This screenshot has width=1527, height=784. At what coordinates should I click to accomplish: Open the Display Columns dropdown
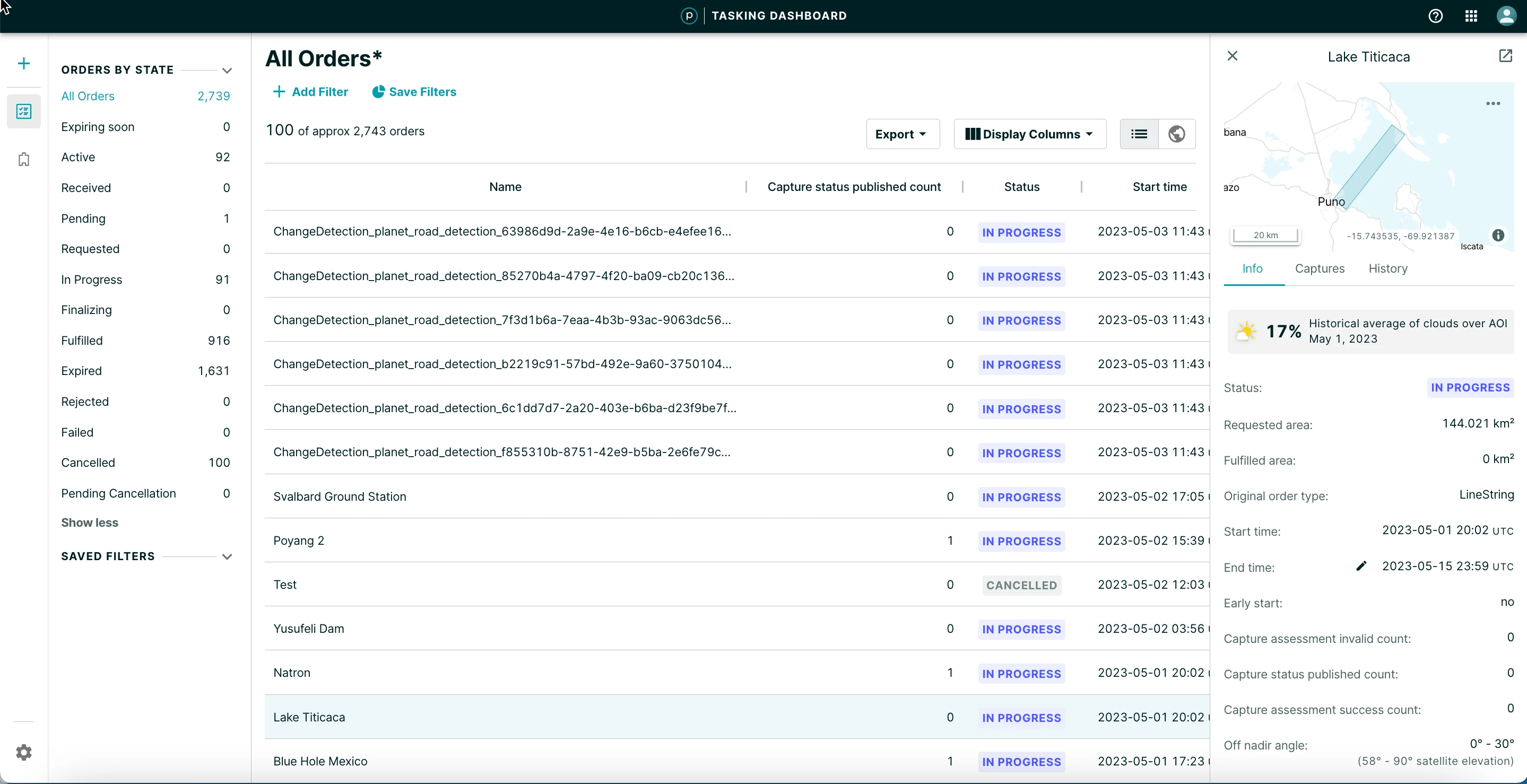(x=1030, y=134)
